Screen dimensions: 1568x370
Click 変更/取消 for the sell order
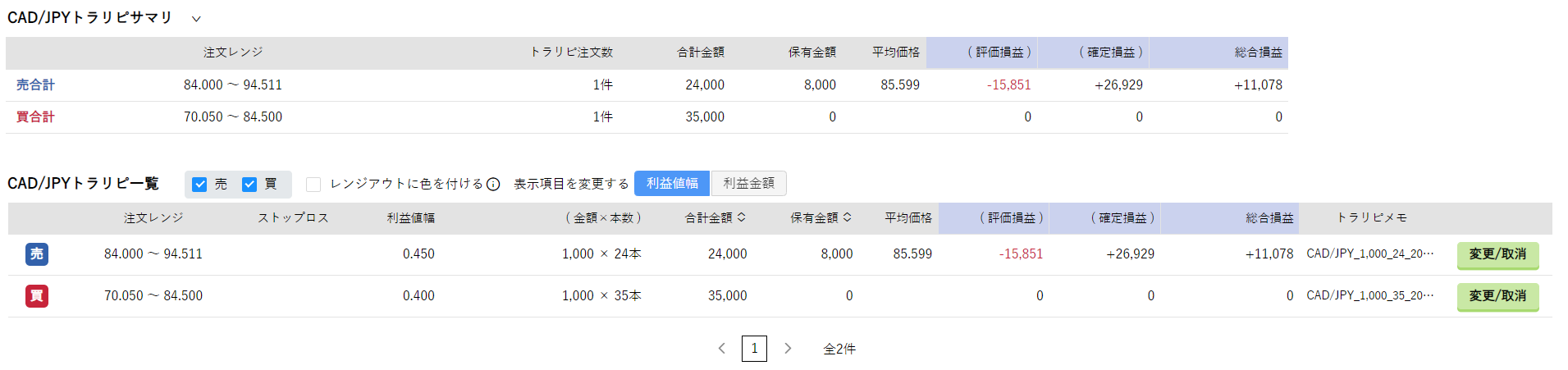(1497, 255)
